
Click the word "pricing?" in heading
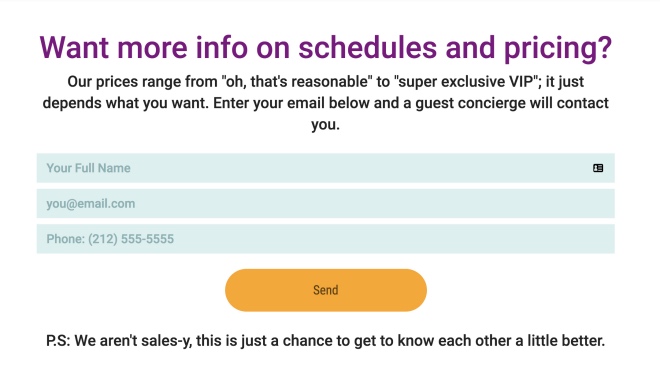pyautogui.click(x=558, y=49)
